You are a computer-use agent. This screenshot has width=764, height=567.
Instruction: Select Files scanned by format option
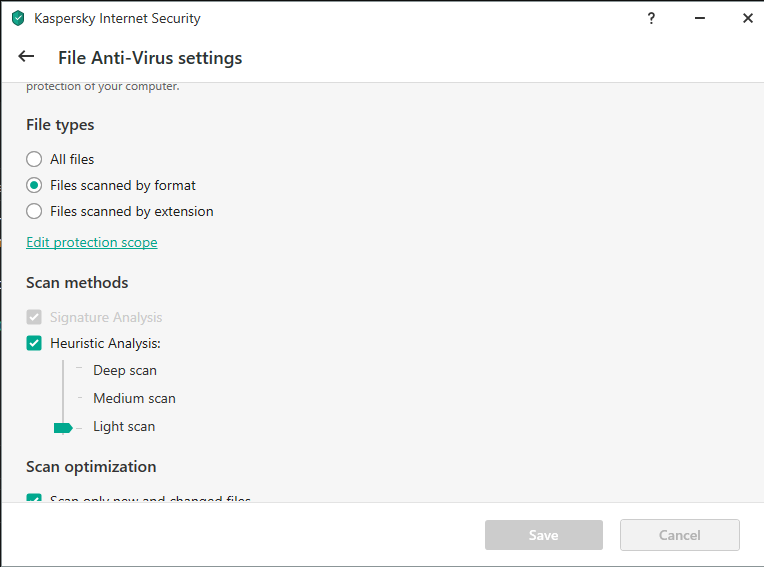point(34,185)
